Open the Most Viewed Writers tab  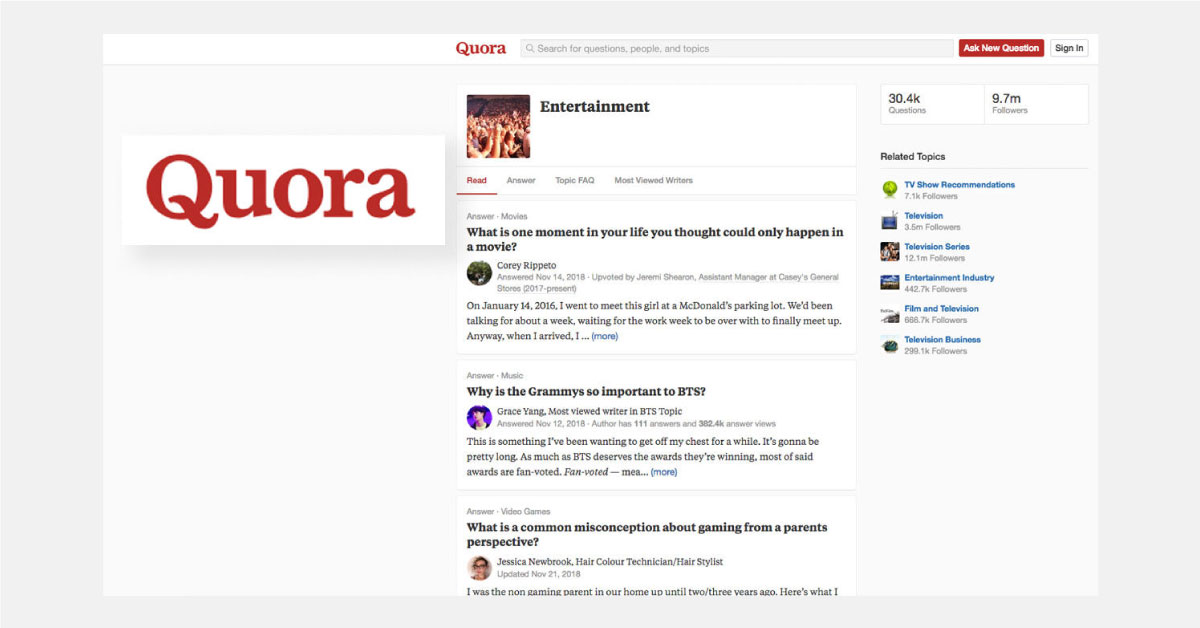653,181
